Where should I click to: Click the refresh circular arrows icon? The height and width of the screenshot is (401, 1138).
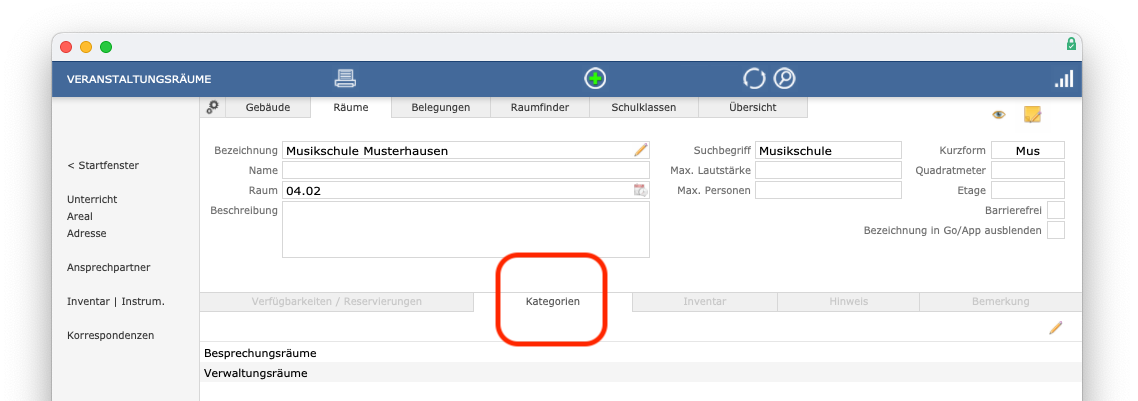click(x=754, y=78)
